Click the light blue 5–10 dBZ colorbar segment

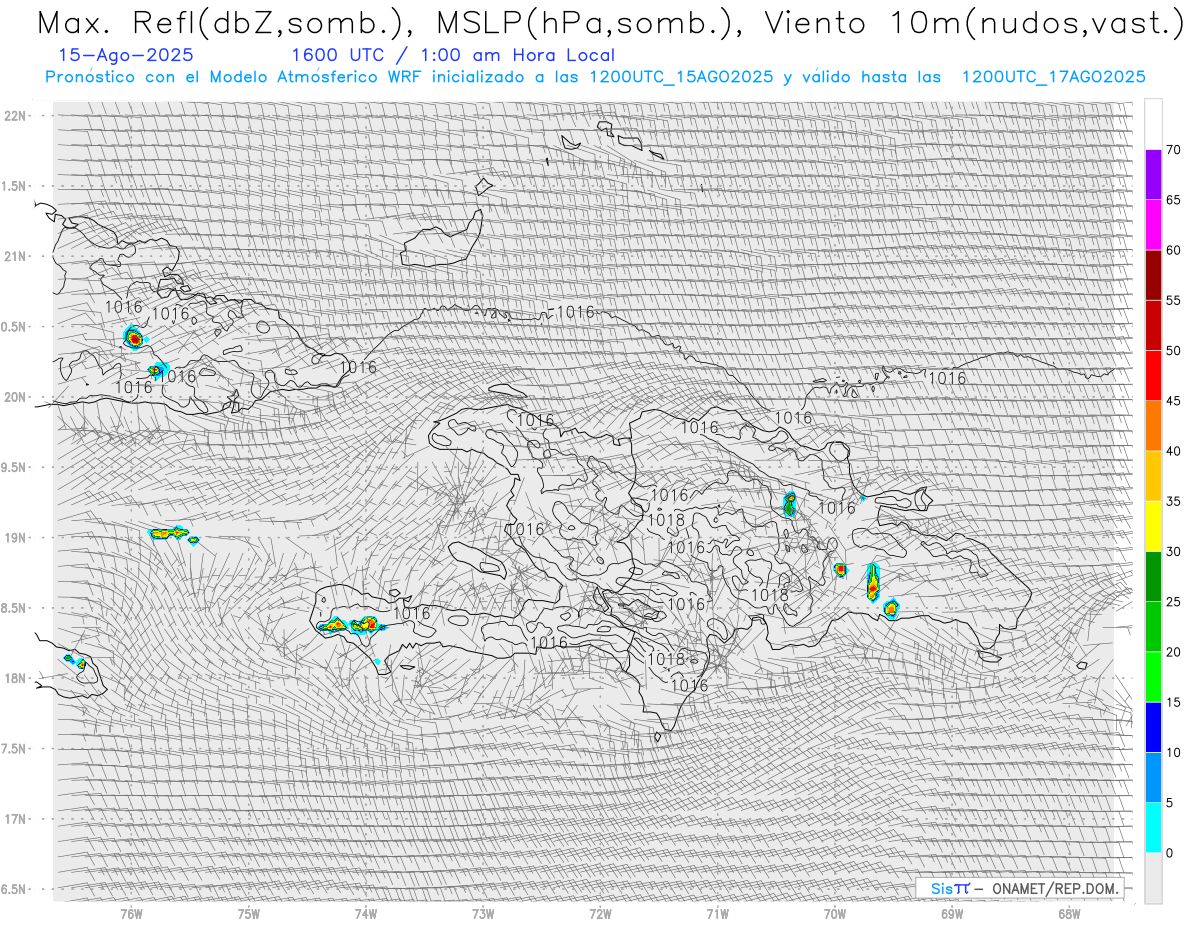1153,777
